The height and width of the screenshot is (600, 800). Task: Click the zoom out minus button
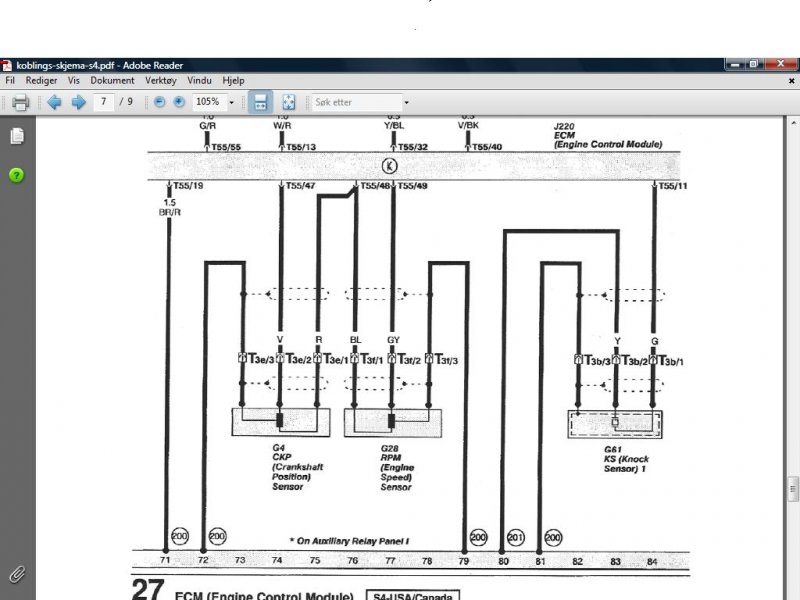(159, 102)
